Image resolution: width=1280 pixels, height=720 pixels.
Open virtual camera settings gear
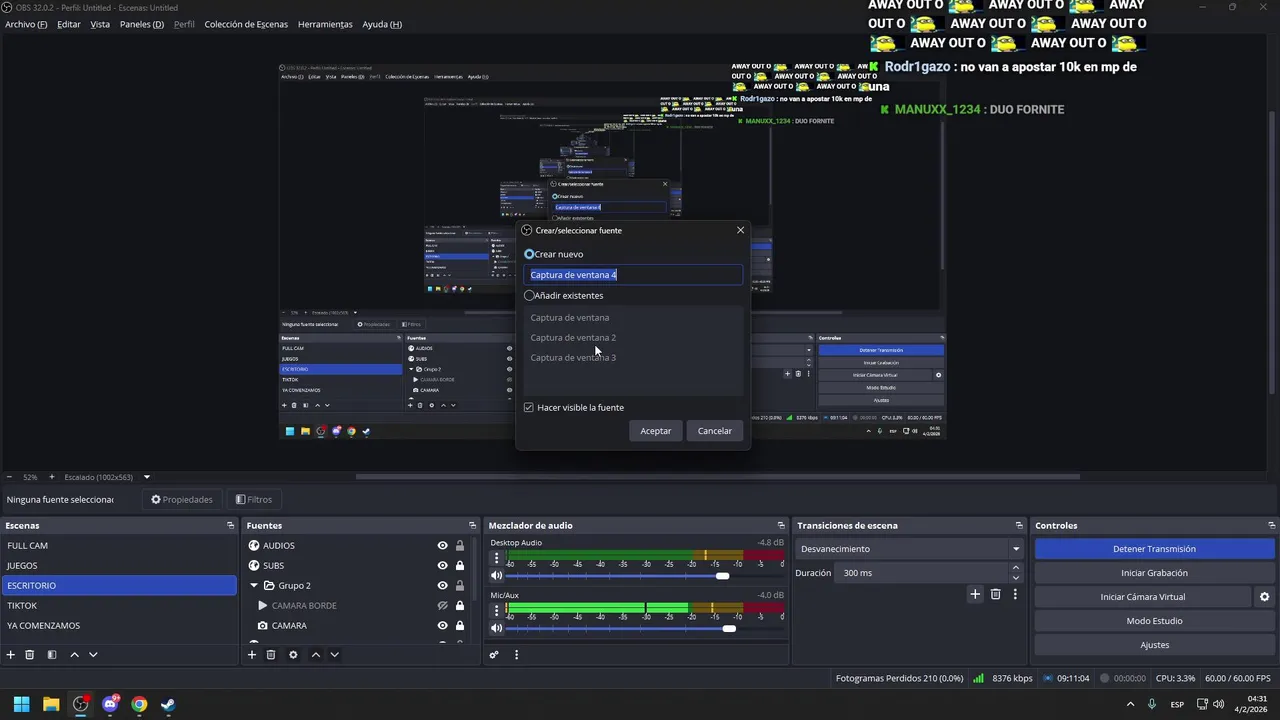(1264, 597)
